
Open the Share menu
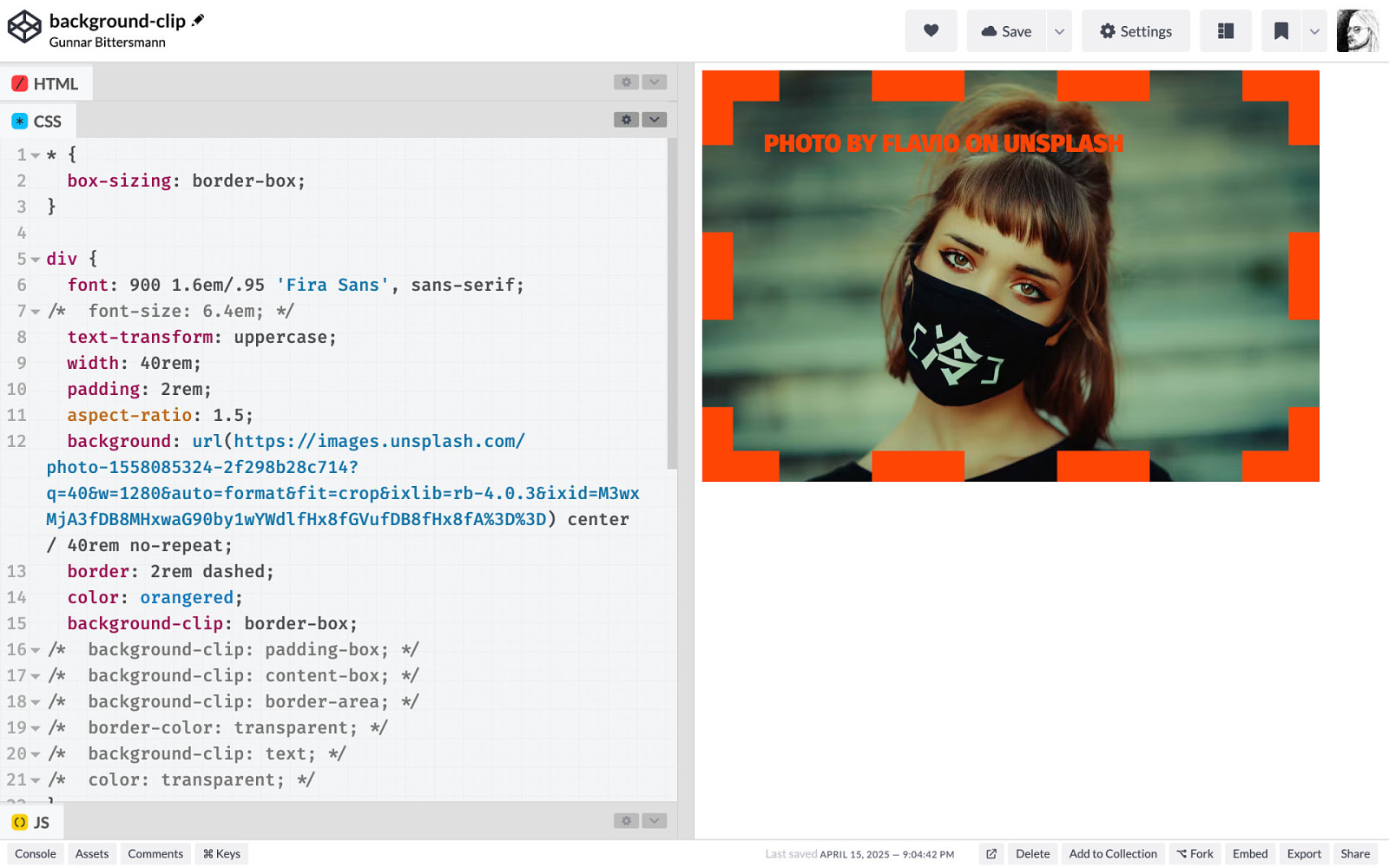click(x=1355, y=854)
